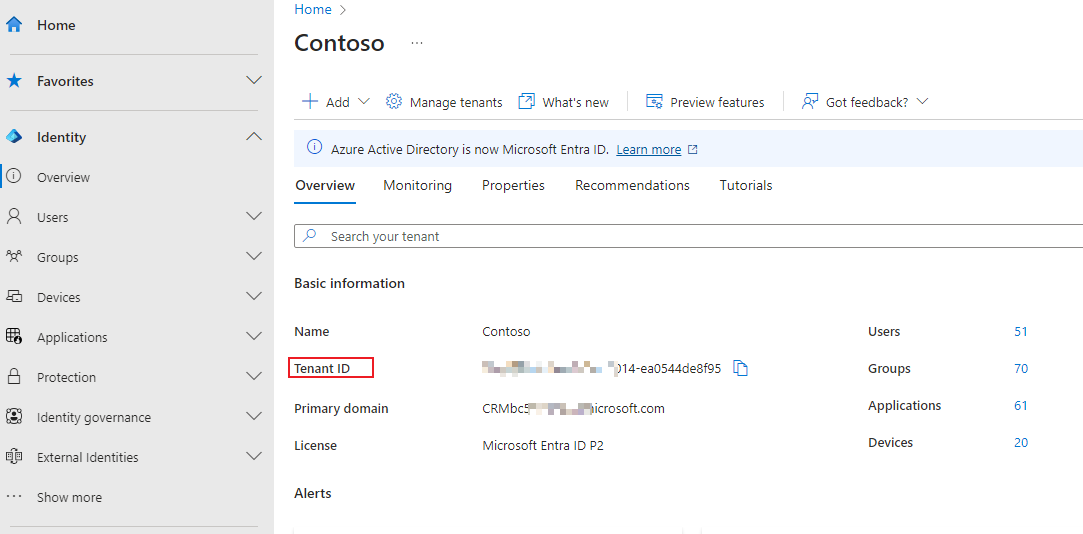
Task: Open the Applications count 61 link
Action: tap(1020, 406)
